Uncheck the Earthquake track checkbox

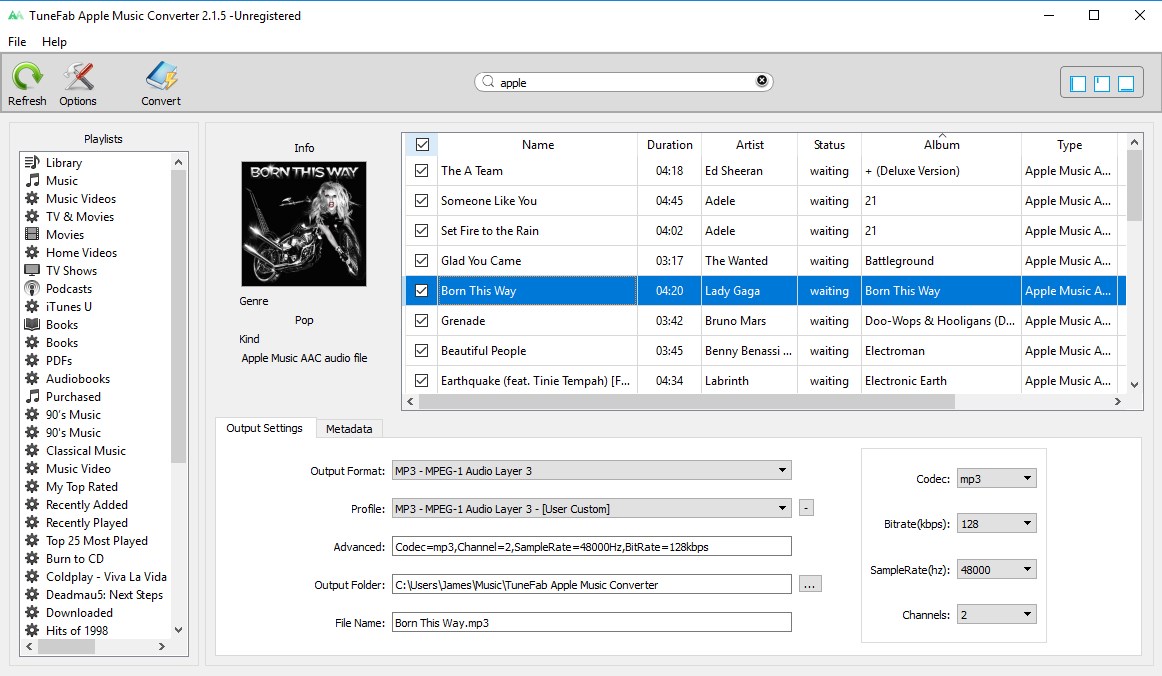(x=422, y=380)
